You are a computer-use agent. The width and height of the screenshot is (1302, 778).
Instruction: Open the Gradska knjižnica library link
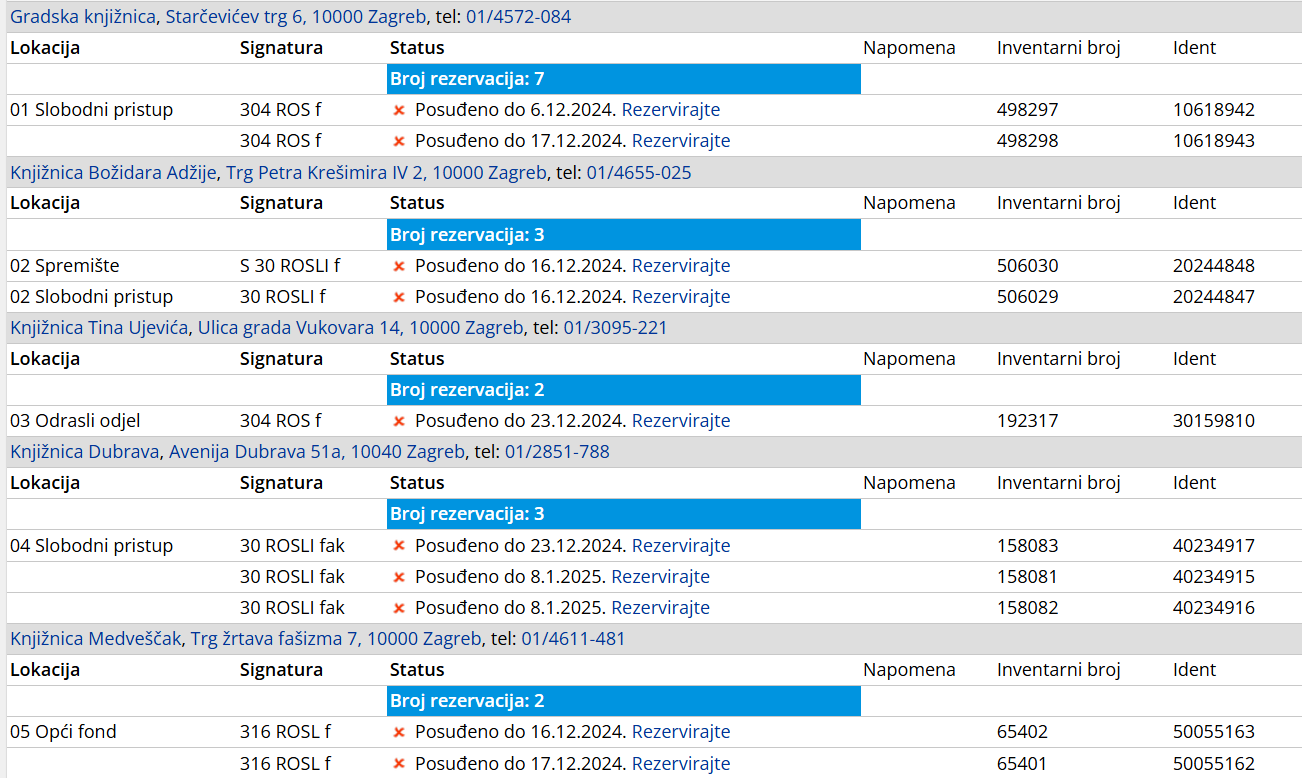click(x=83, y=17)
